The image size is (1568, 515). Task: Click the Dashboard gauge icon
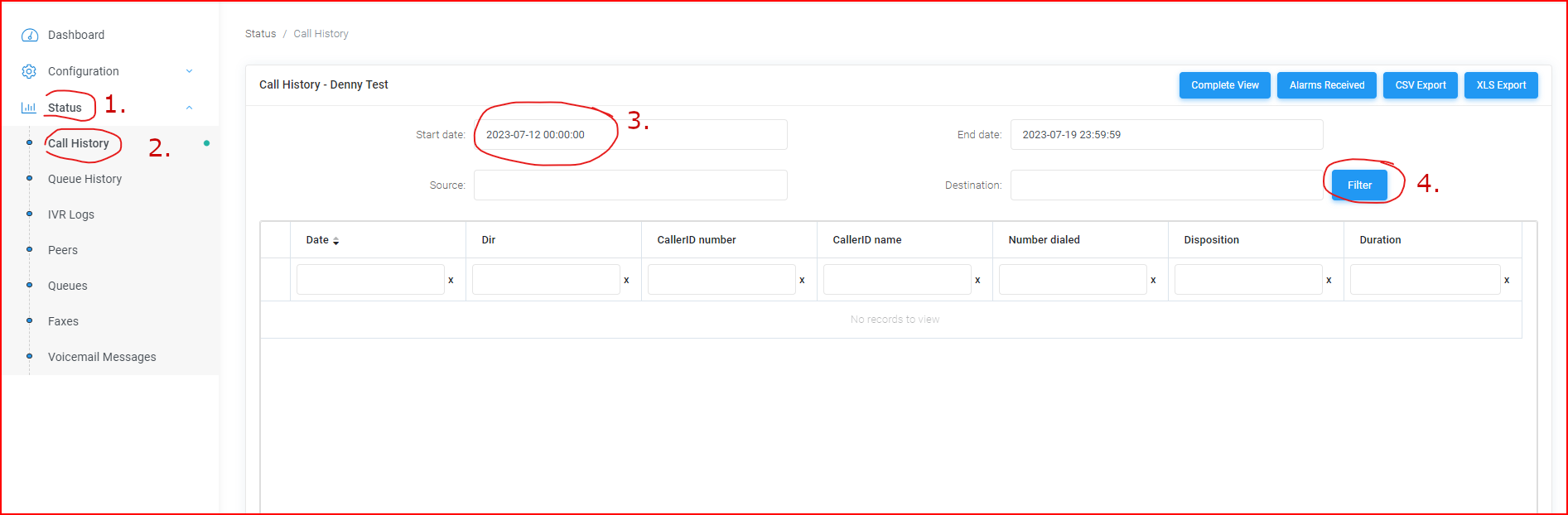pos(30,35)
